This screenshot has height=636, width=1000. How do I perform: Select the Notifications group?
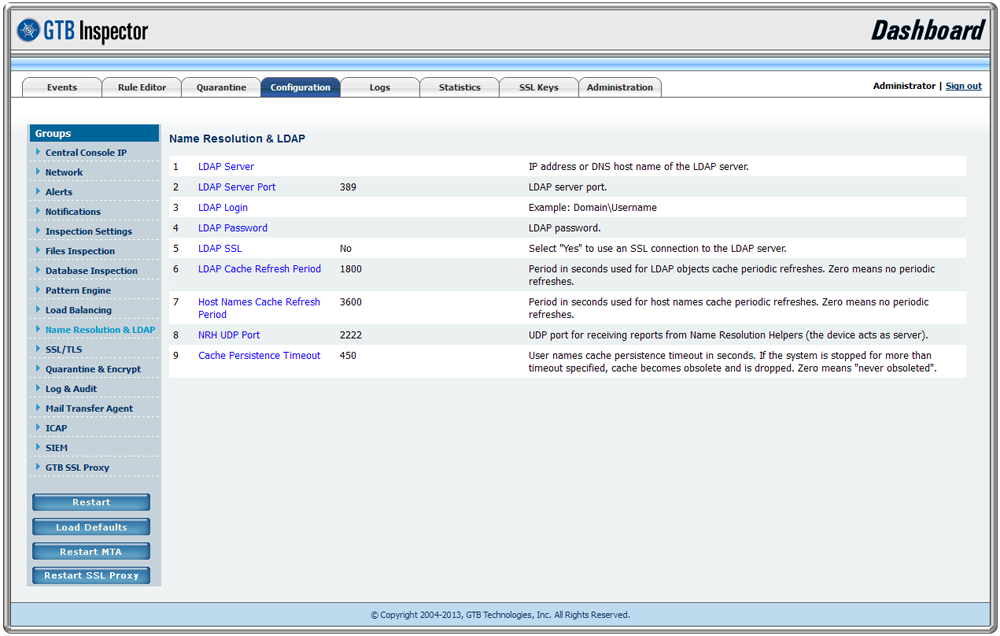[73, 212]
